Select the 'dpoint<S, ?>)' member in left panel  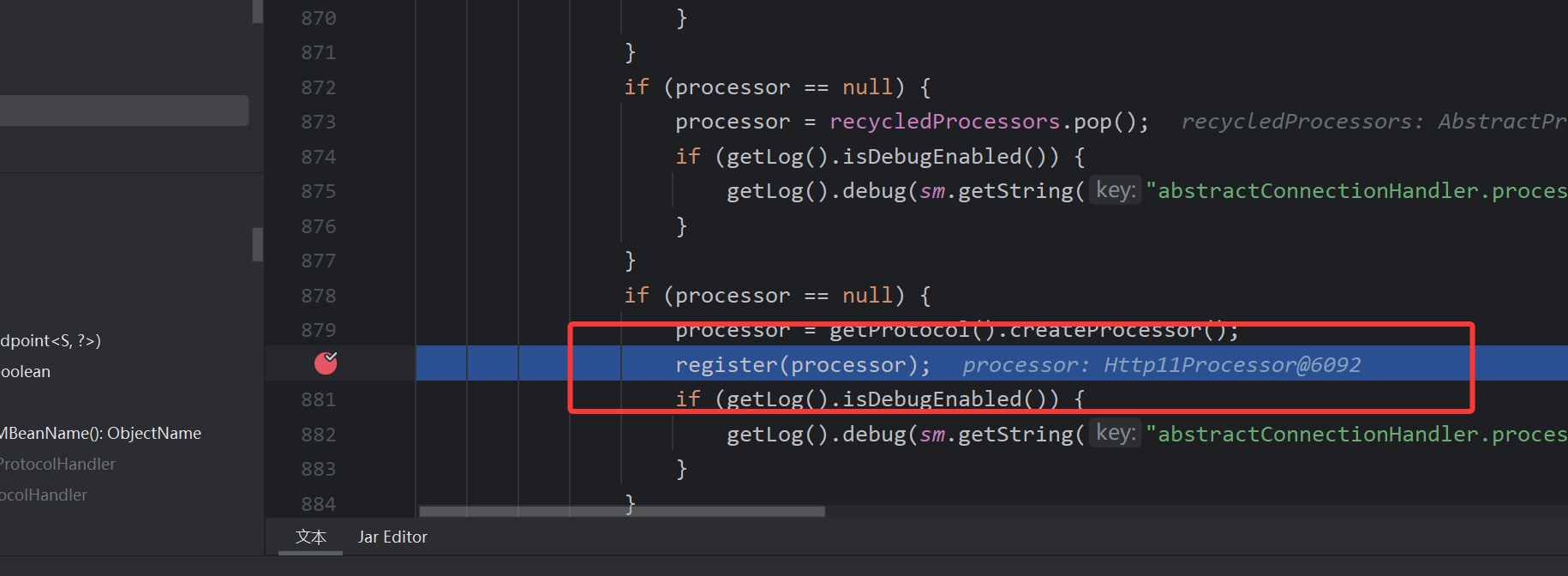click(51, 341)
